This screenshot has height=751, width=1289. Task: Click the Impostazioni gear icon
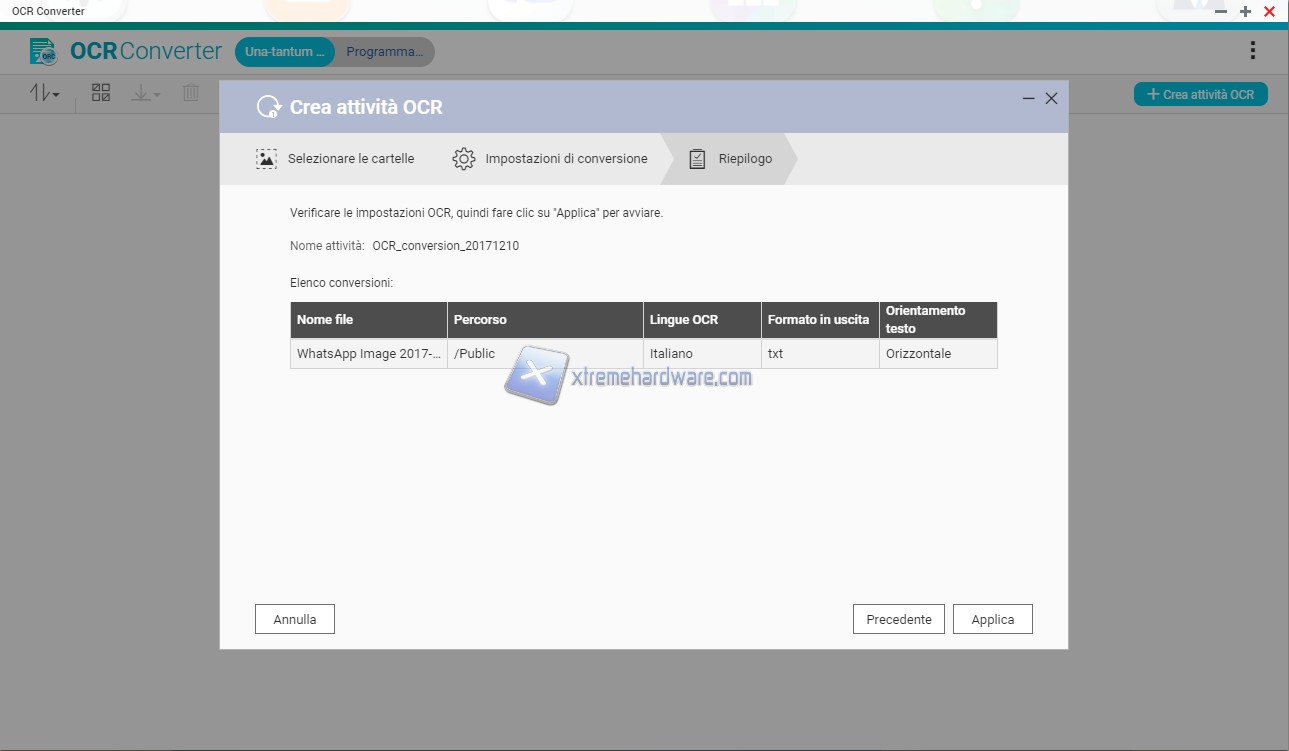[463, 159]
